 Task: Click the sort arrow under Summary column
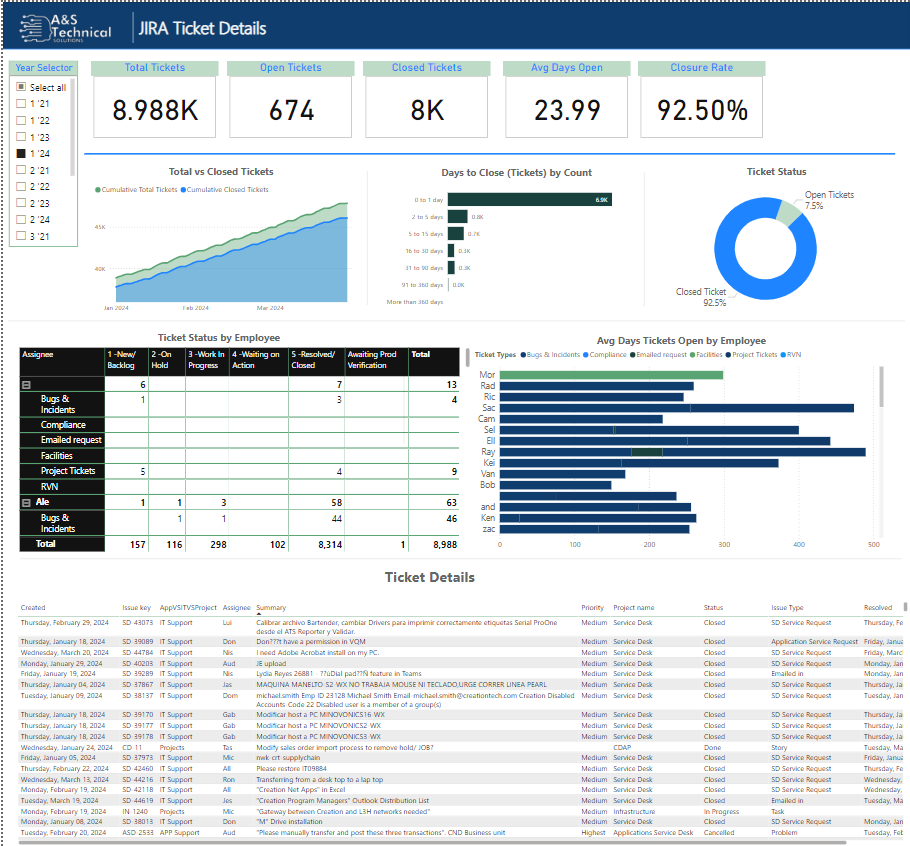click(x=259, y=614)
